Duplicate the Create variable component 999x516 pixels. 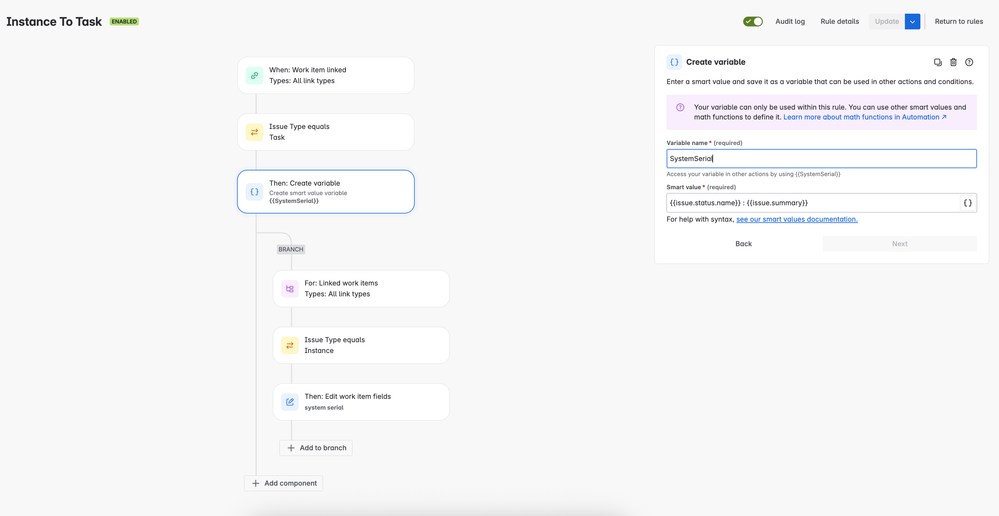coord(938,62)
